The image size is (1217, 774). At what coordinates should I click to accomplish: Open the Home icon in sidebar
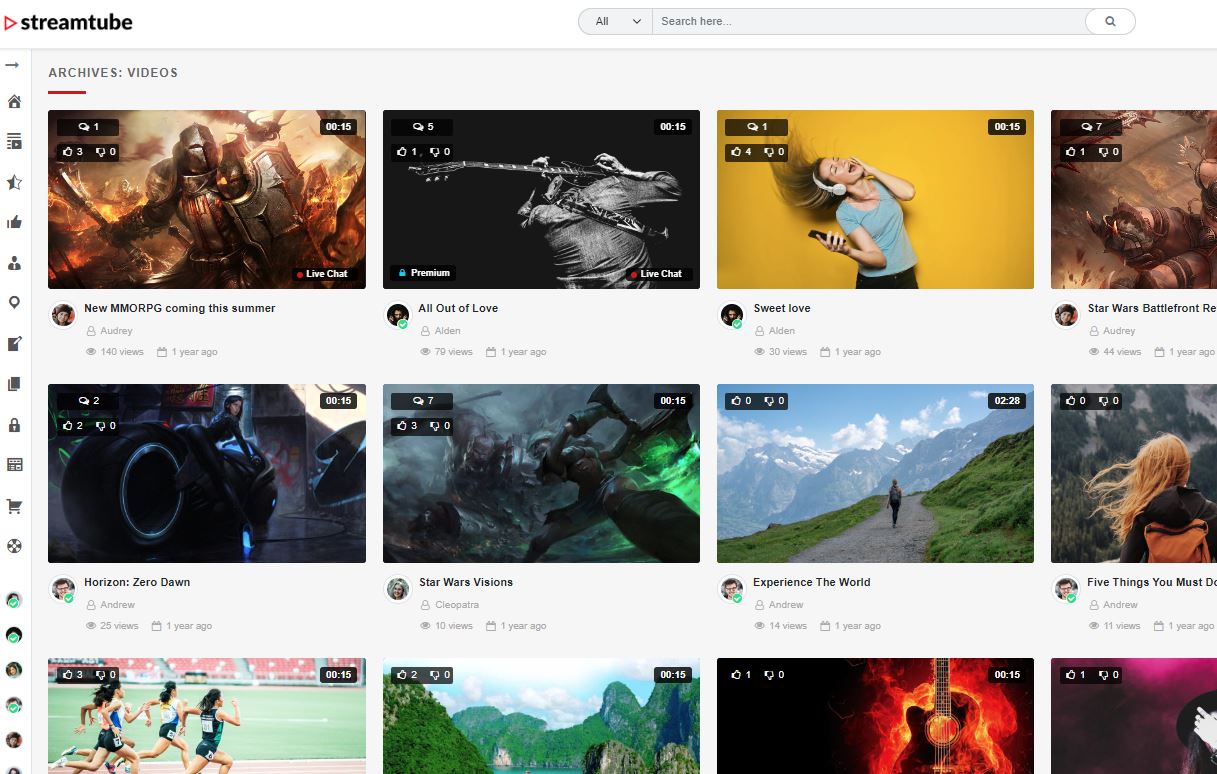(x=14, y=101)
